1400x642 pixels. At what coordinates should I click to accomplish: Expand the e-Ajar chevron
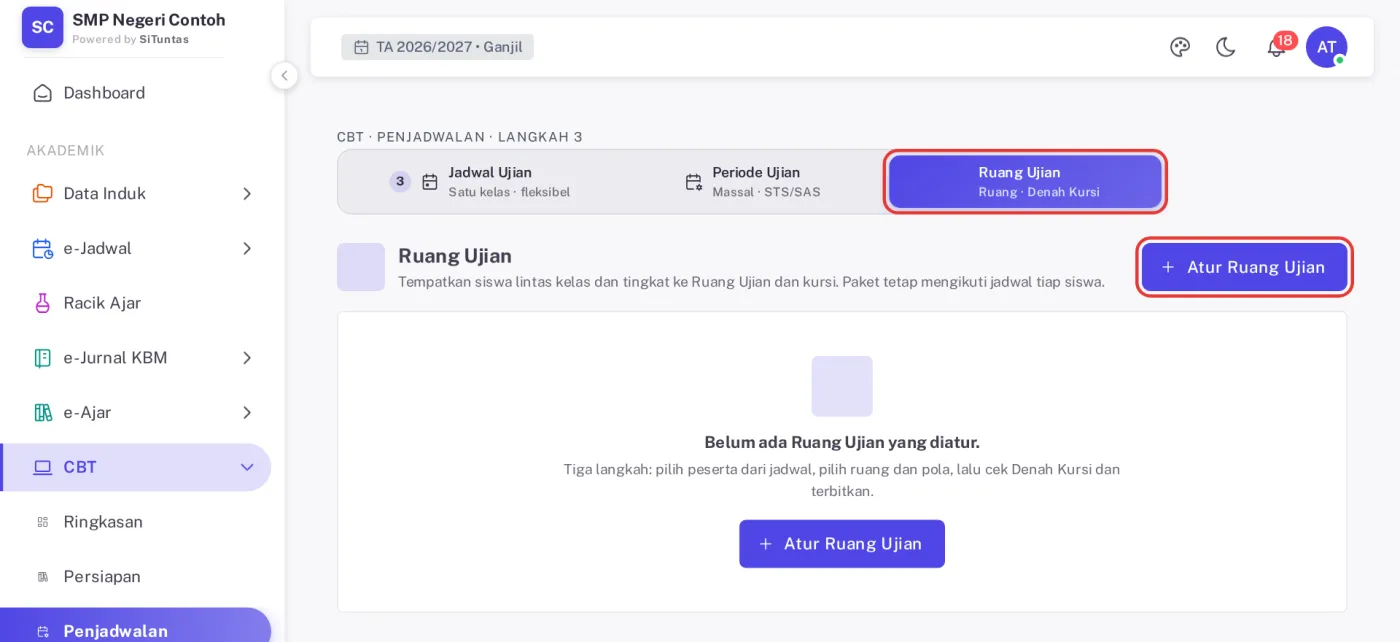[x=247, y=412]
